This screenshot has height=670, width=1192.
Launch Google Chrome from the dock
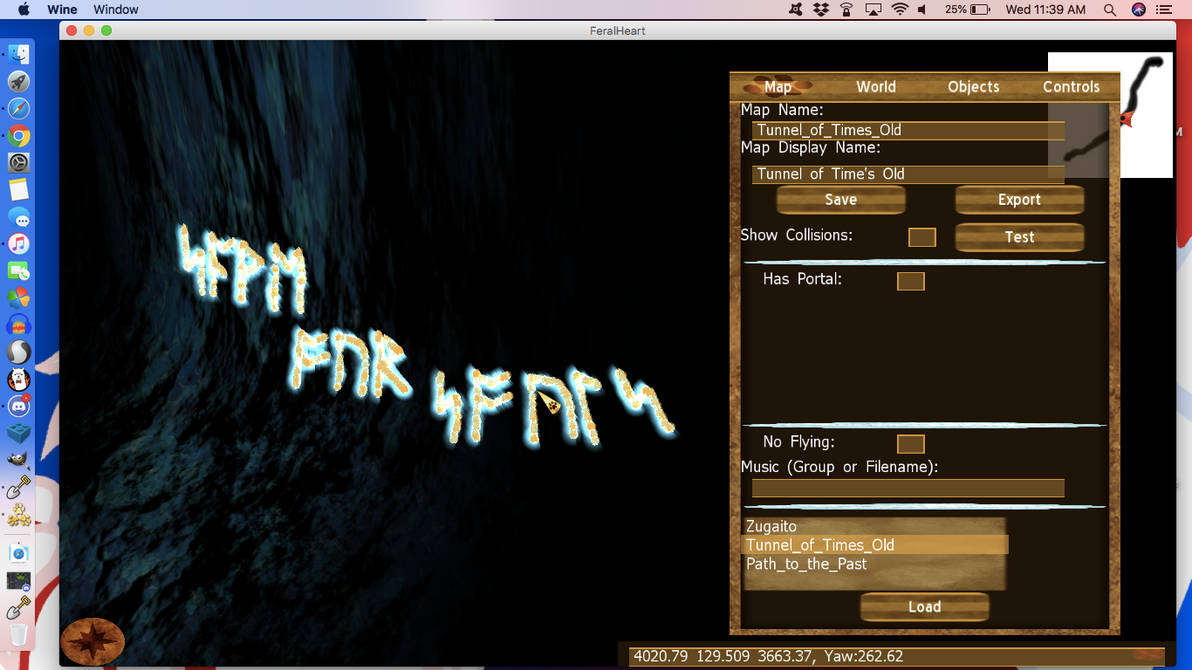19,135
